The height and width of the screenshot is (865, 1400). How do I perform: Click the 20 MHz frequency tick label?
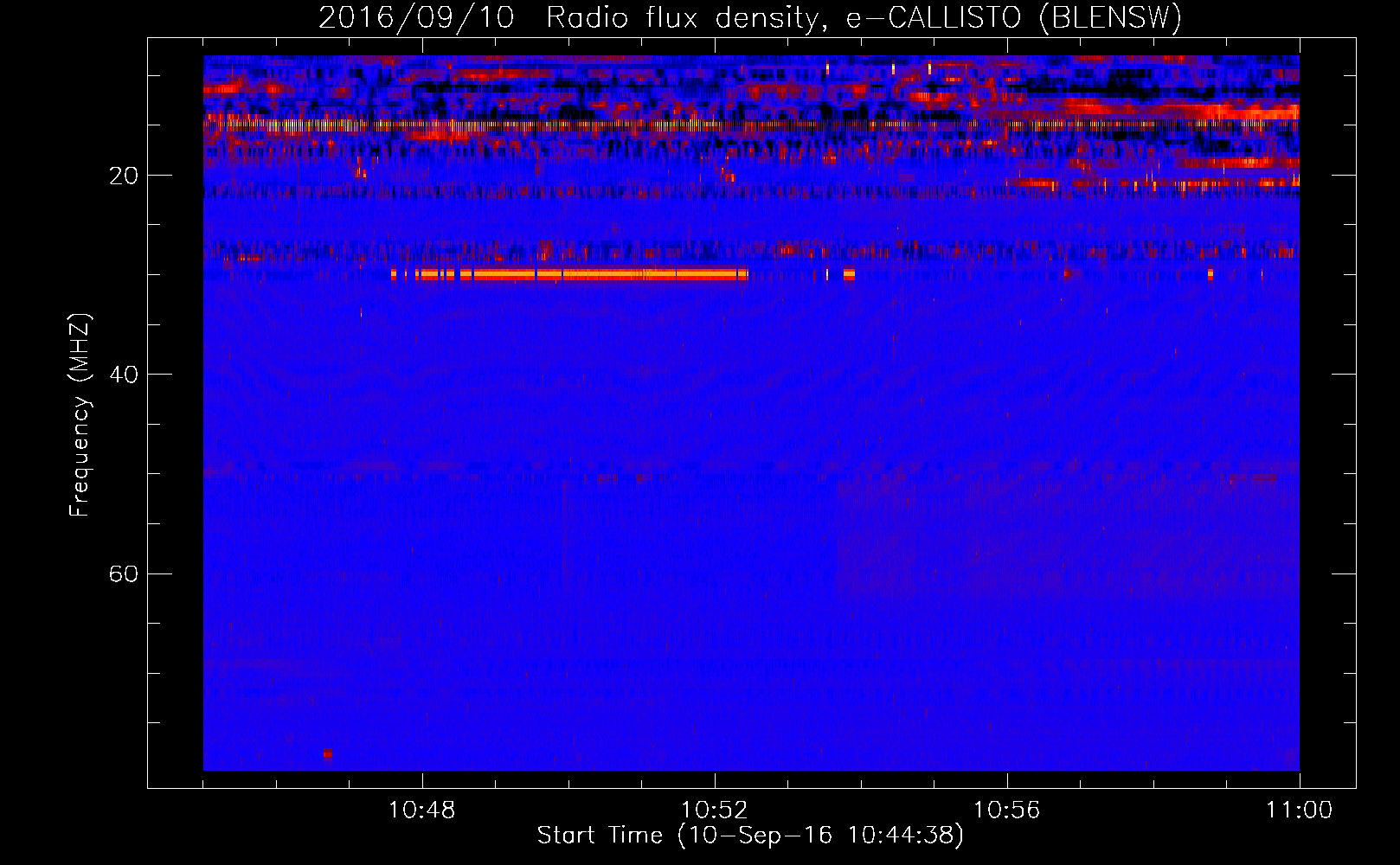pyautogui.click(x=123, y=176)
